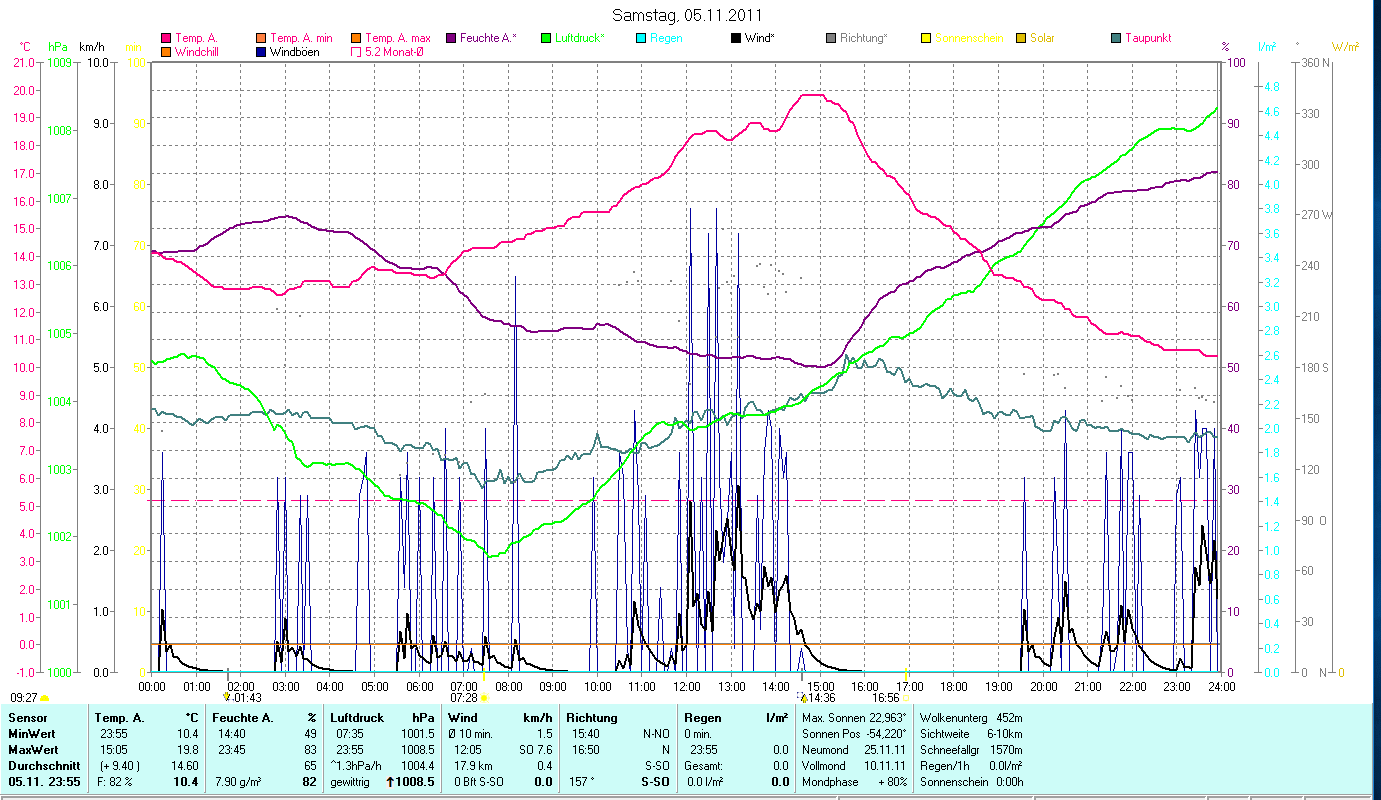The height and width of the screenshot is (800, 1381).
Task: Click the pink Temp. A. legend swatch
Action: click(x=166, y=39)
